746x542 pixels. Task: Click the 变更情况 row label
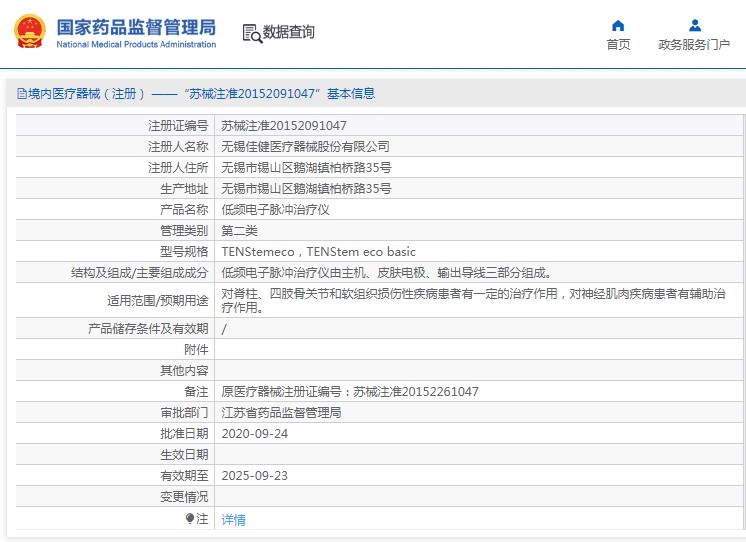tap(184, 496)
